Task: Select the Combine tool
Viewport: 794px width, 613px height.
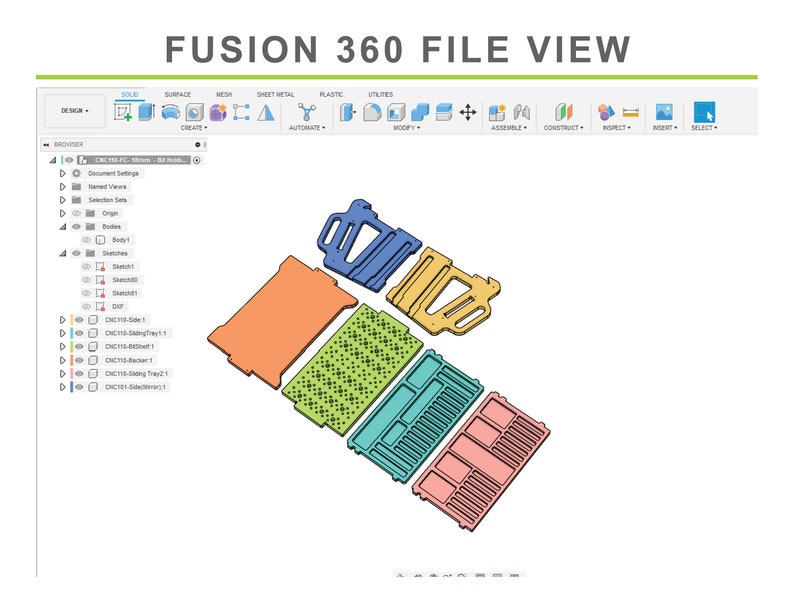Action: pyautogui.click(x=420, y=112)
